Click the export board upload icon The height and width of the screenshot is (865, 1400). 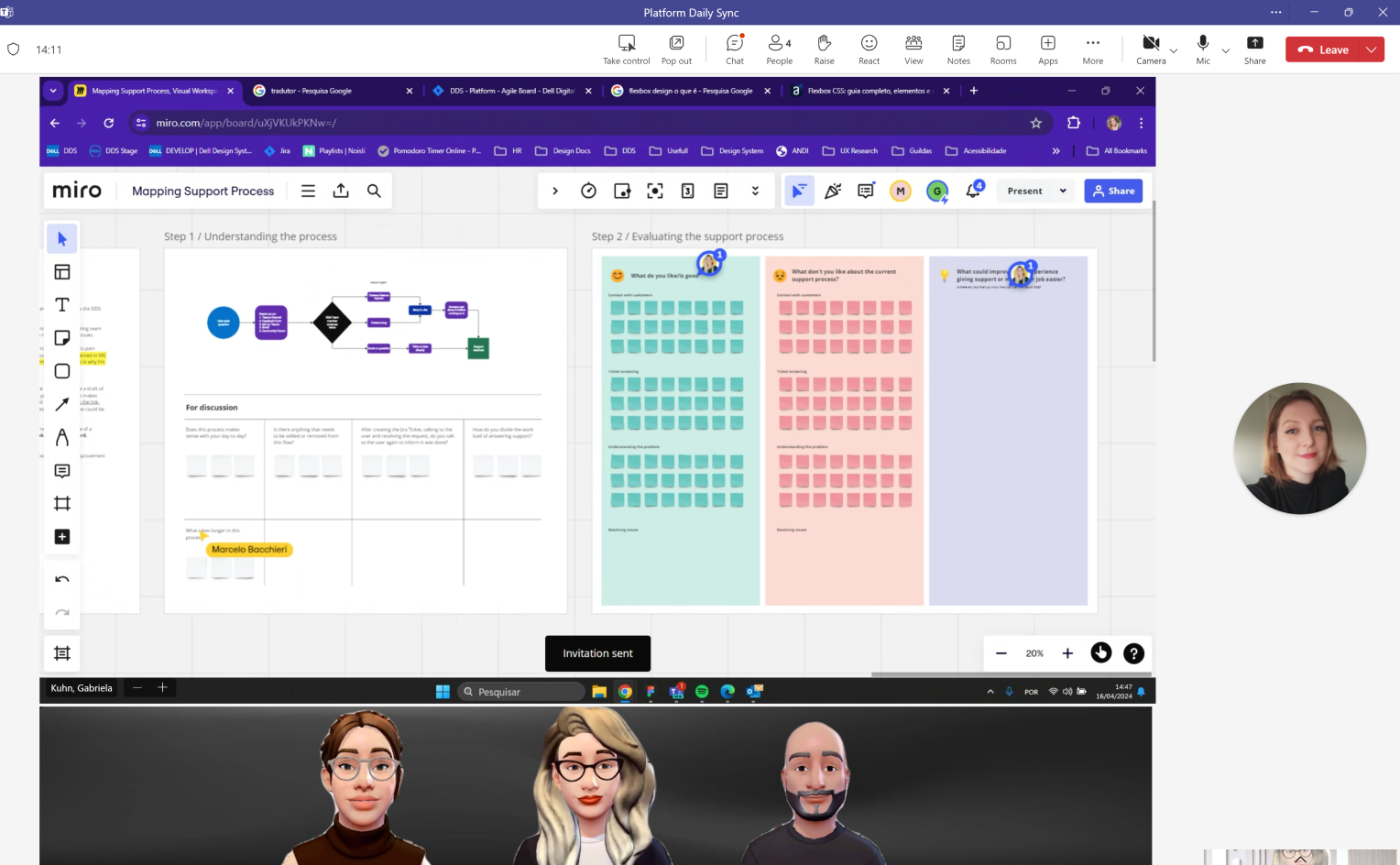341,191
